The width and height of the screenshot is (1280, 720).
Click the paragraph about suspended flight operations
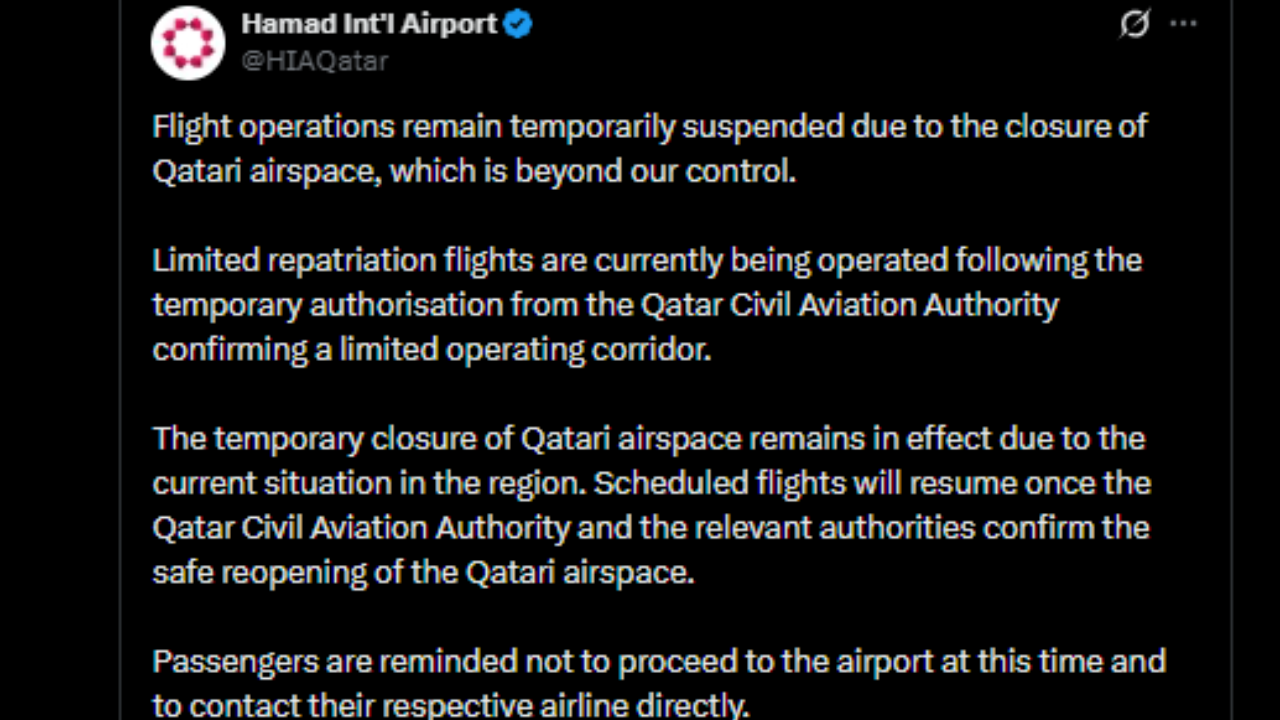point(650,148)
